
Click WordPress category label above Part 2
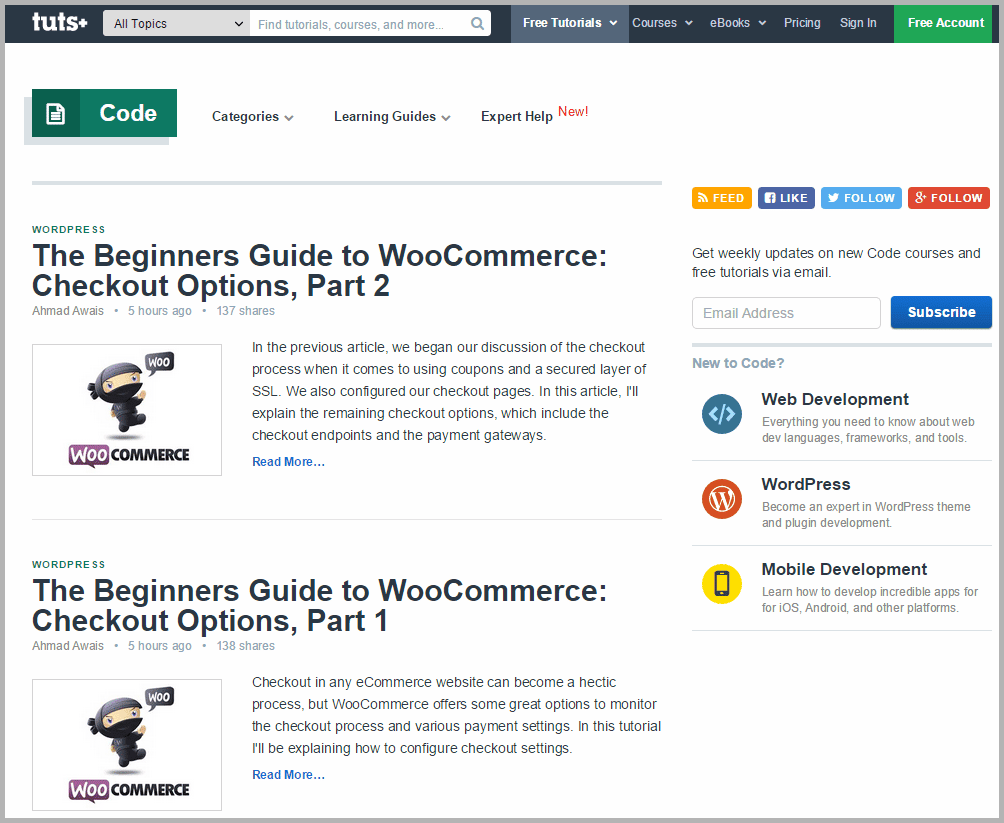click(69, 229)
